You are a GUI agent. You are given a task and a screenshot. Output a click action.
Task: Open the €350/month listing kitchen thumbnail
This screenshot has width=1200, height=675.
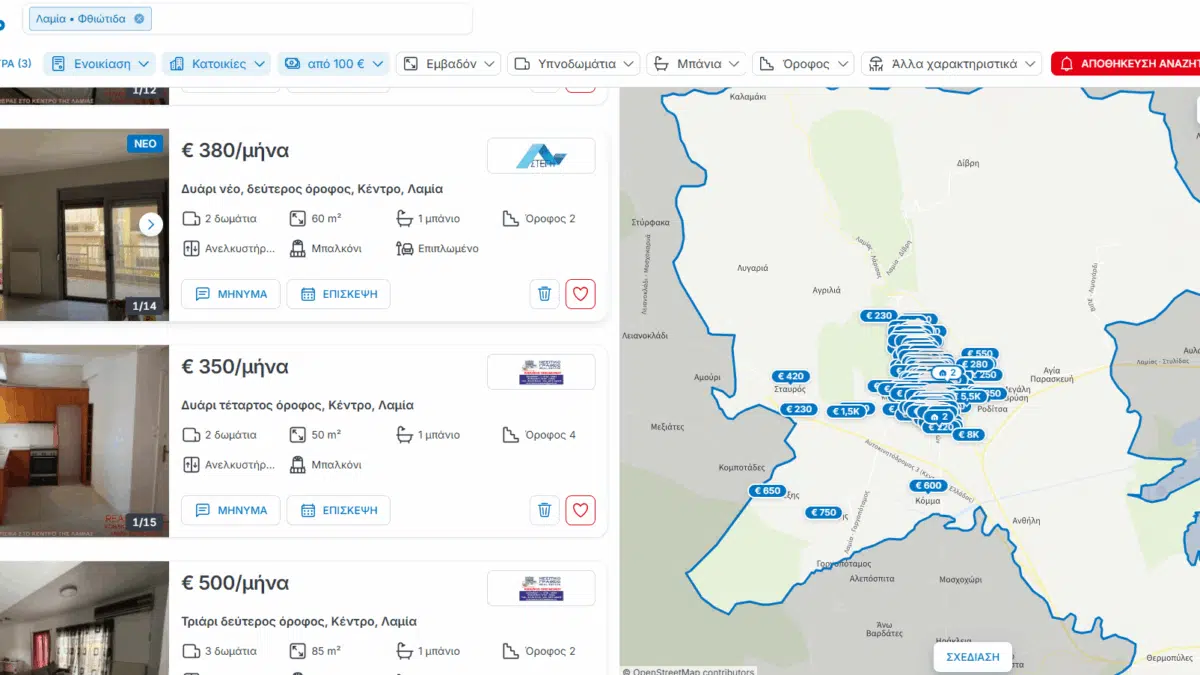click(84, 441)
